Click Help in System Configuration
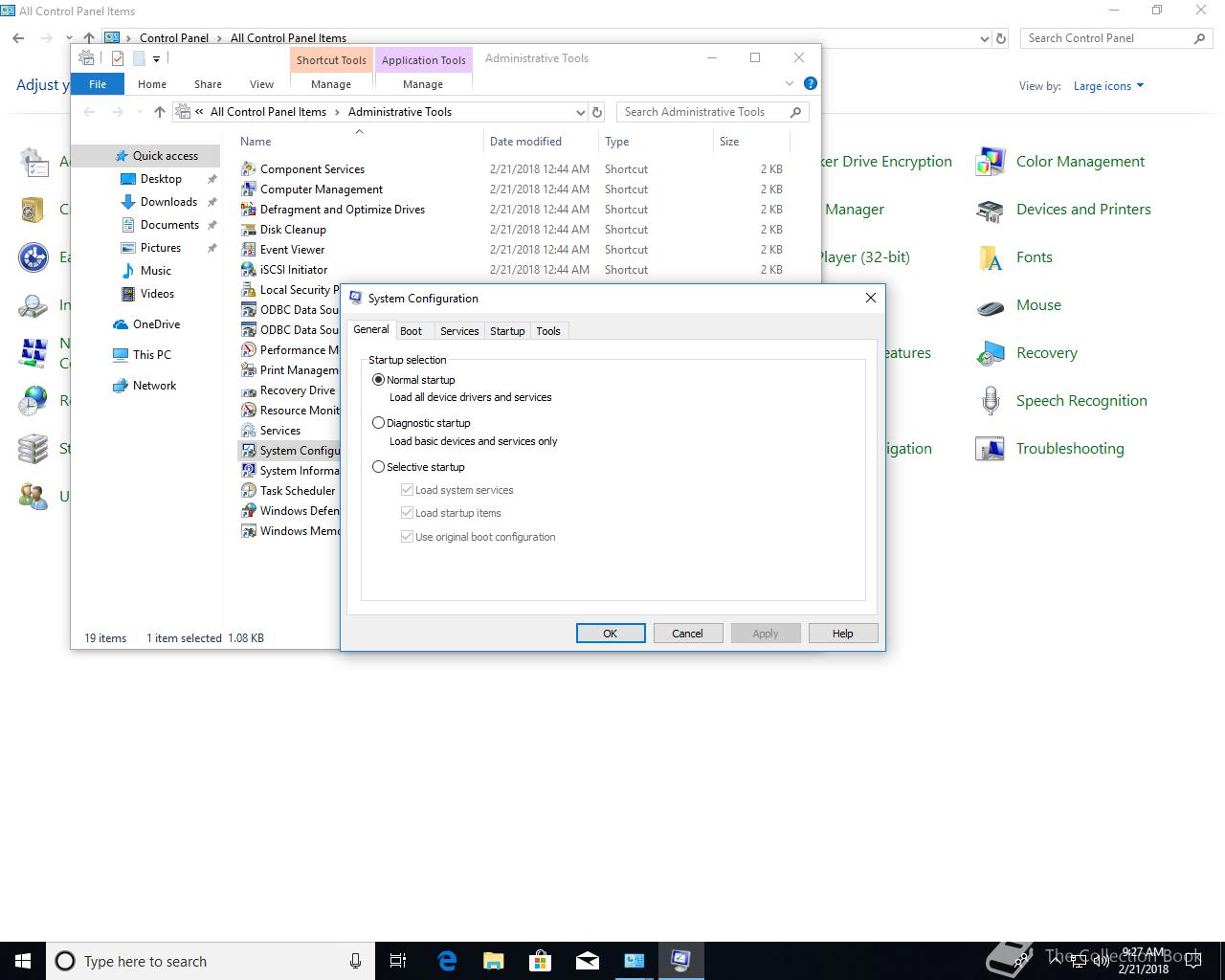Screen dimensions: 1225x980 tap(843, 634)
